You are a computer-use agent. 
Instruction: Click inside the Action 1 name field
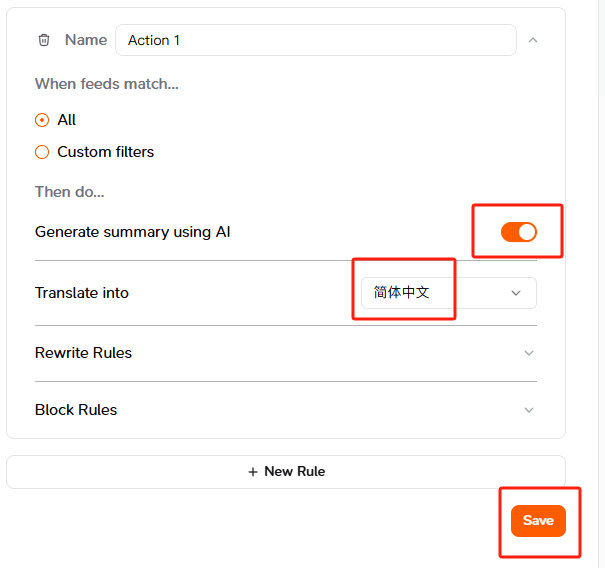(316, 40)
